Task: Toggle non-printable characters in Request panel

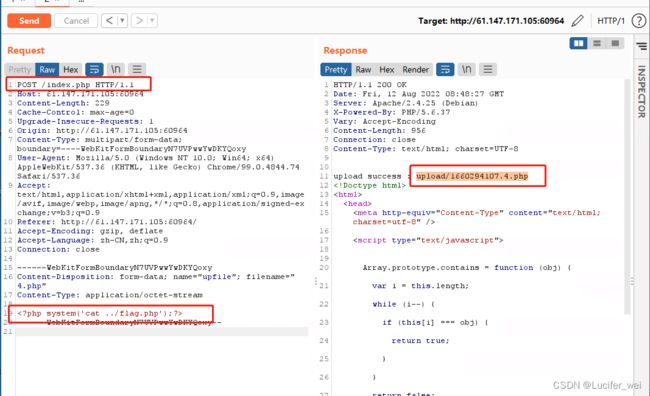Action: click(x=116, y=70)
